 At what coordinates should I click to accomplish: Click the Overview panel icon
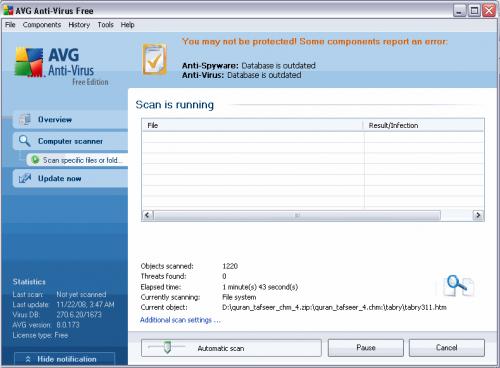[x=25, y=120]
